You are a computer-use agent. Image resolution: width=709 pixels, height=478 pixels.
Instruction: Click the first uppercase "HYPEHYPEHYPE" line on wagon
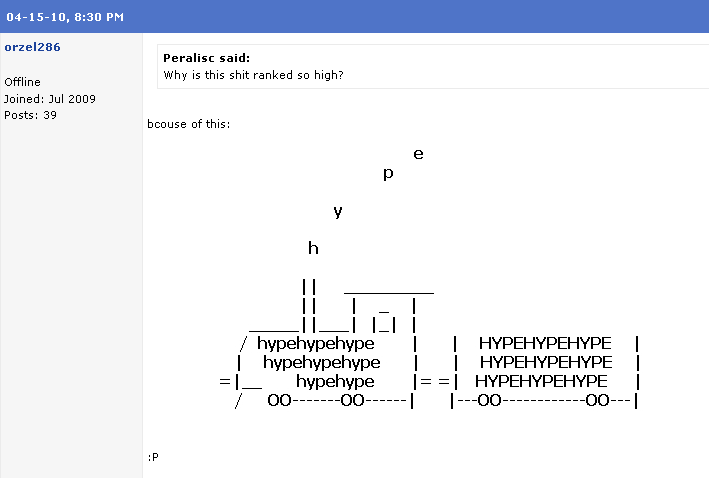545,343
